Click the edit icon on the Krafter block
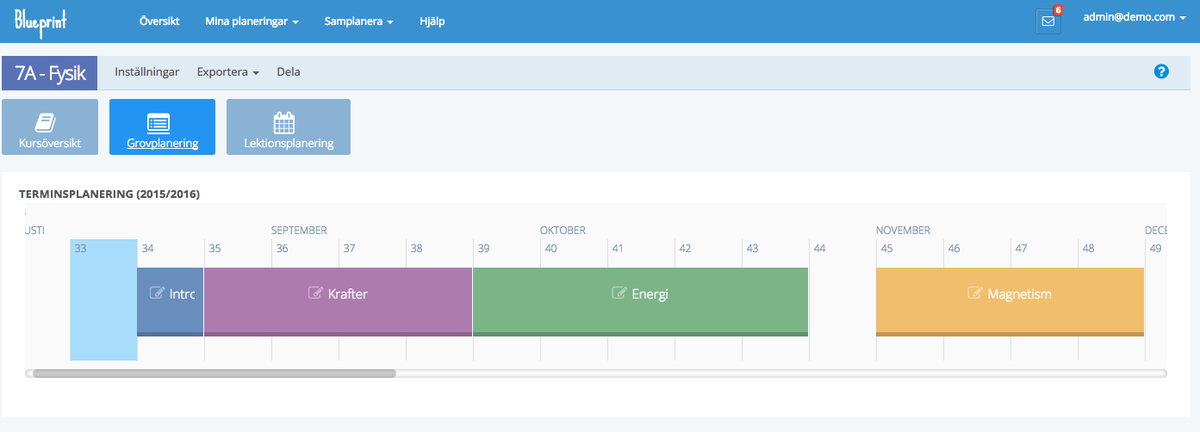 point(316,294)
